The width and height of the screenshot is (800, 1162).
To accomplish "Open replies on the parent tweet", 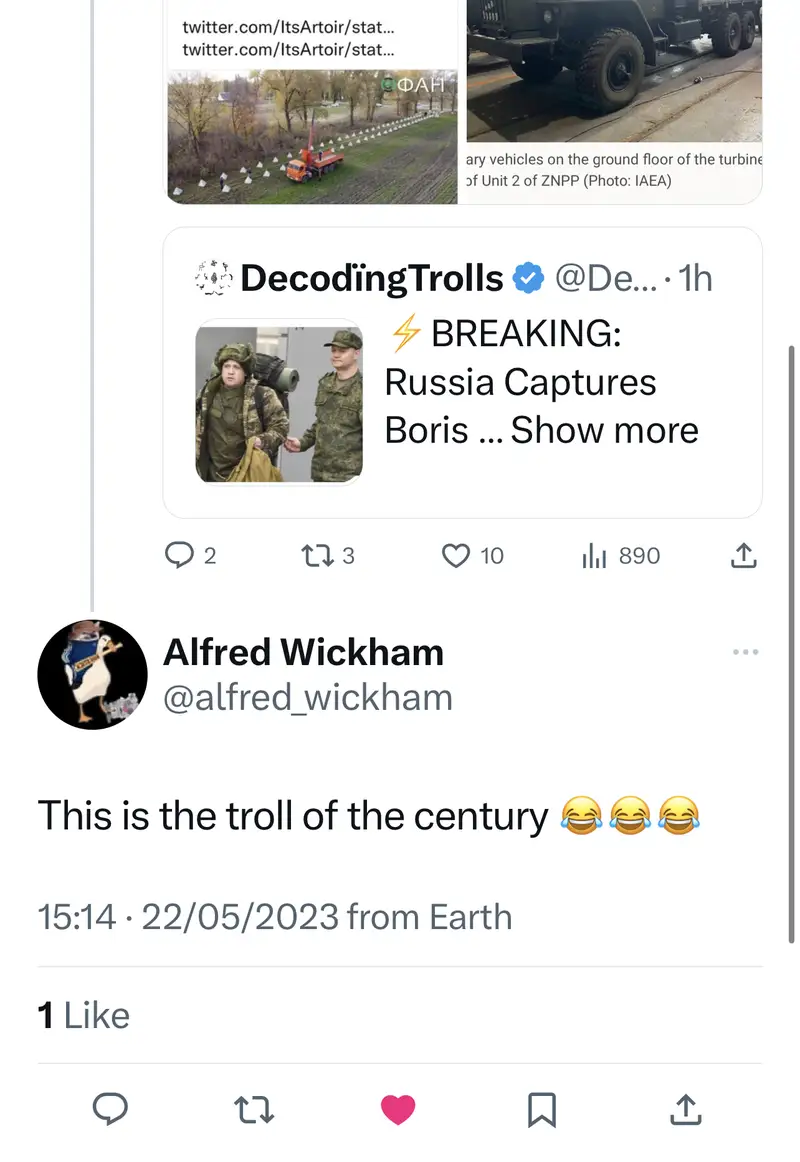I will (179, 556).
